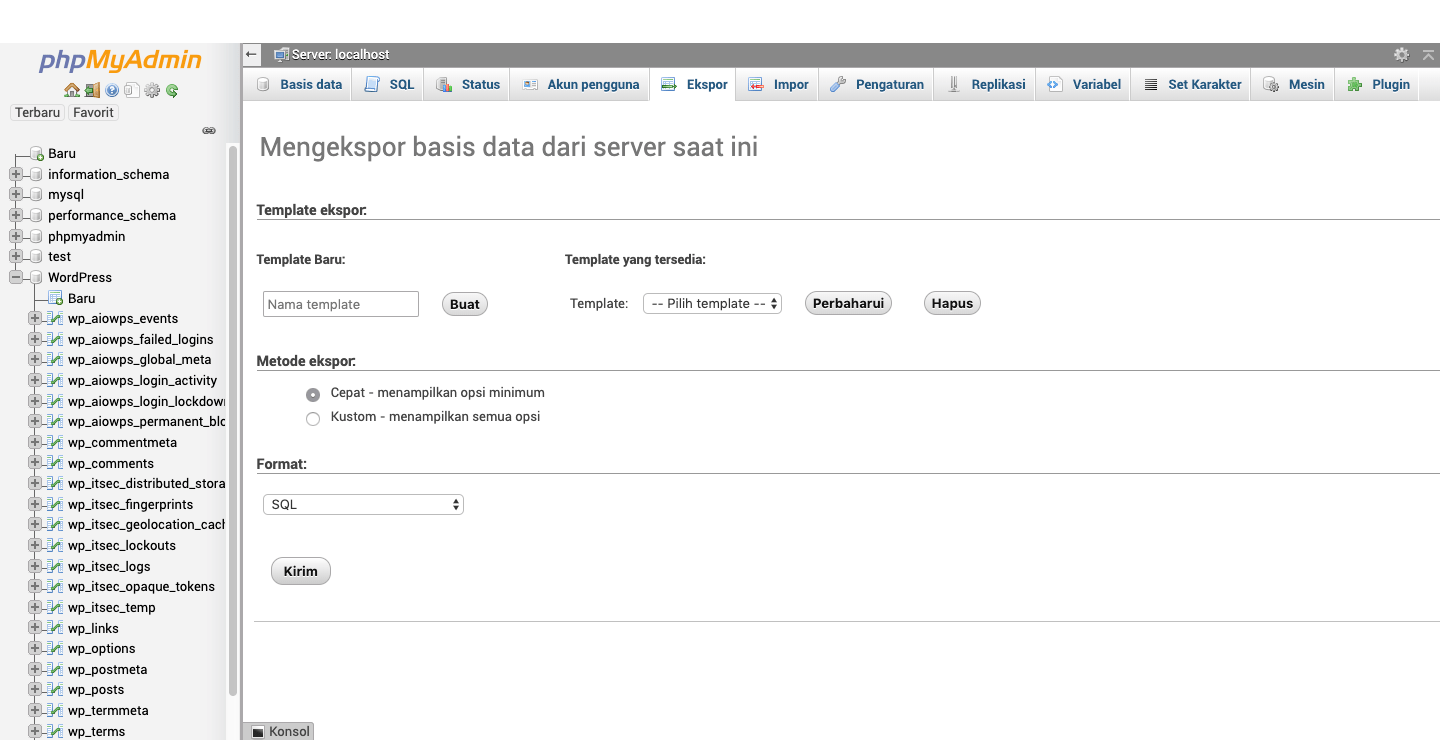The width and height of the screenshot is (1440, 740).
Task: Expand the wp_termmeta table node
Action: coord(36,710)
